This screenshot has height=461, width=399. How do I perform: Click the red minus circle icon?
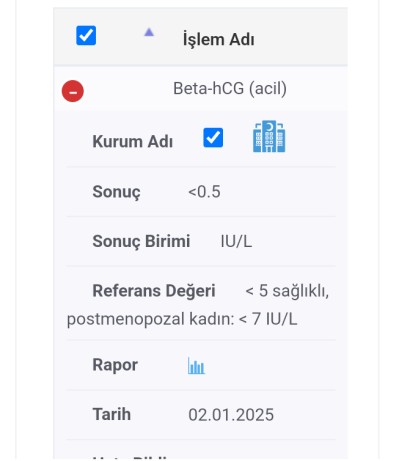click(x=73, y=91)
